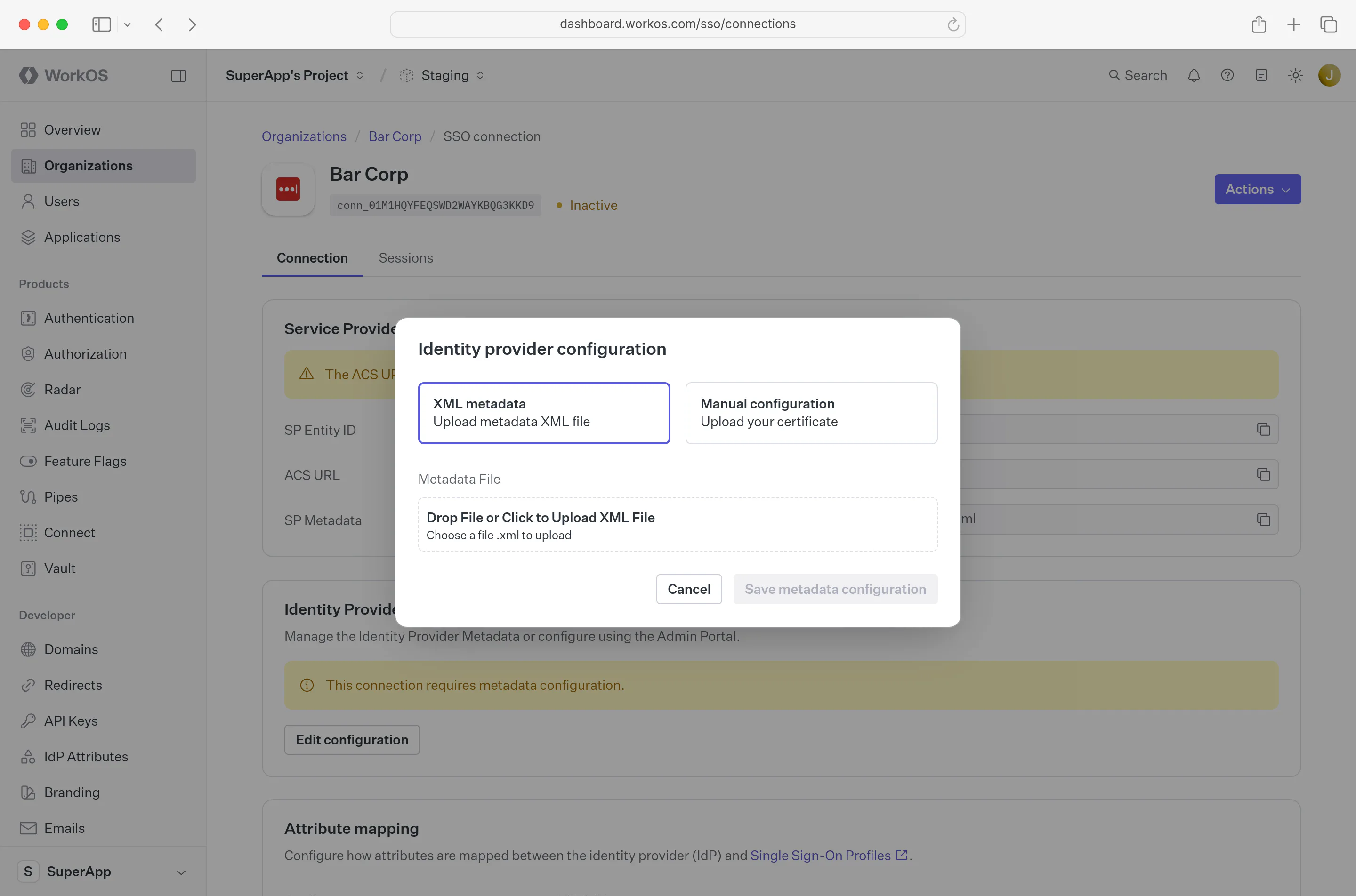Switch to the Sessions tab
Viewport: 1356px width, 896px height.
point(406,258)
